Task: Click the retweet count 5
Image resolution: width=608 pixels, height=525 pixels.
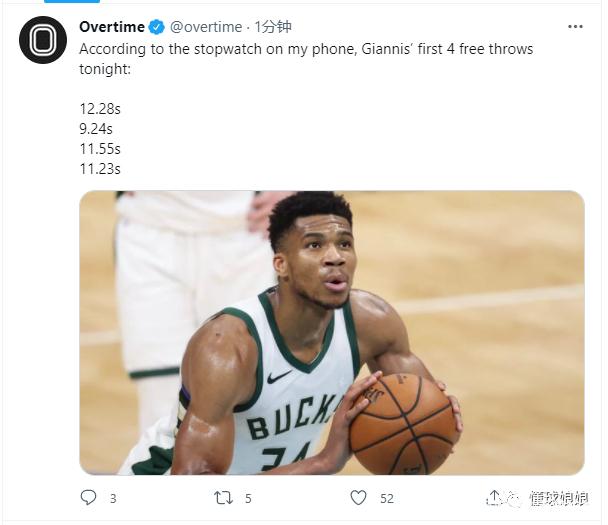Action: [x=248, y=498]
